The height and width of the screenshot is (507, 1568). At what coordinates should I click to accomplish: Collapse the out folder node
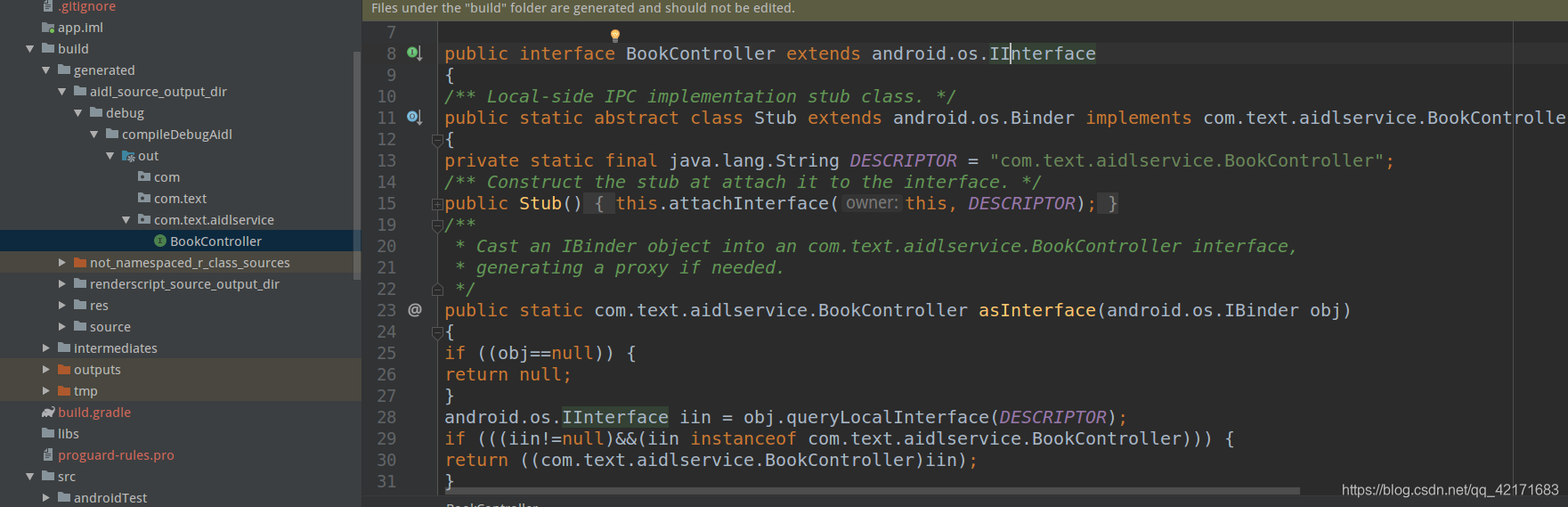click(110, 156)
